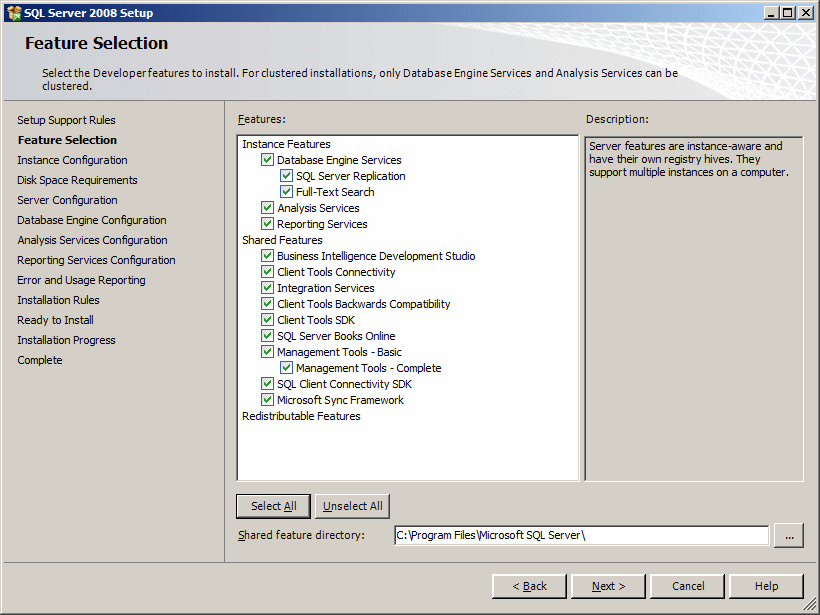Uncheck Management Tools - Basic checkbox
The width and height of the screenshot is (820, 615).
(267, 351)
